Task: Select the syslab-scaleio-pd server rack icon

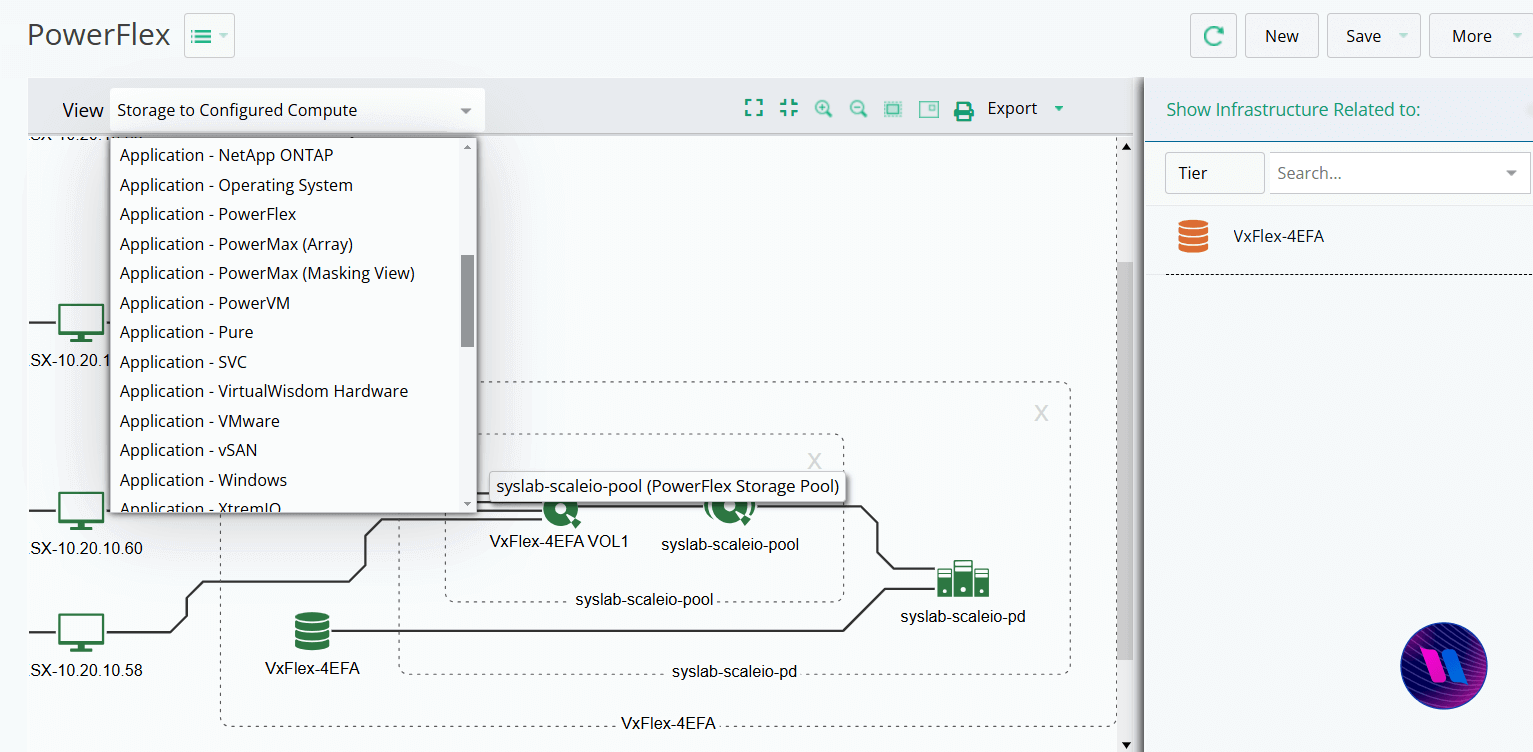Action: coord(963,580)
